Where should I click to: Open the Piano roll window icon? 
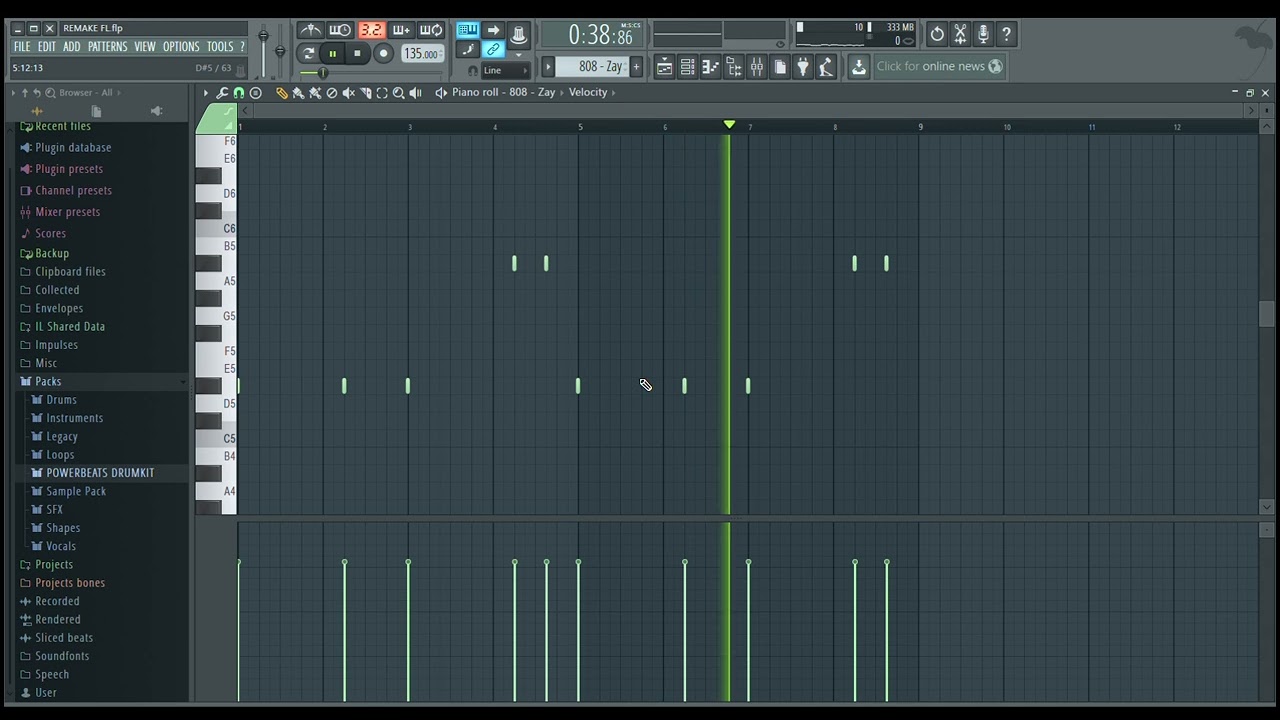click(x=710, y=67)
